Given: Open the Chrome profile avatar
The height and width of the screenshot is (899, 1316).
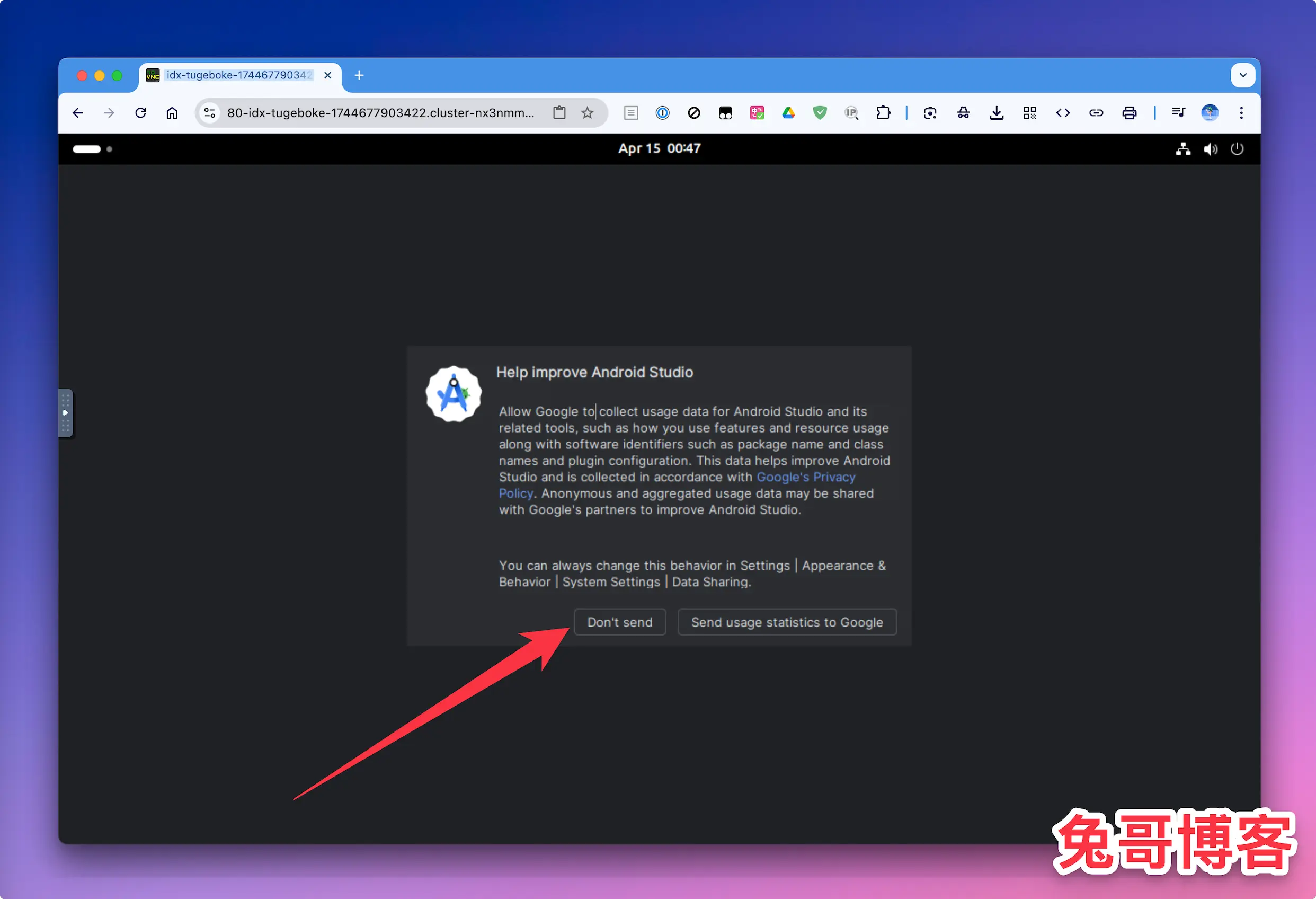Looking at the screenshot, I should click(1210, 113).
